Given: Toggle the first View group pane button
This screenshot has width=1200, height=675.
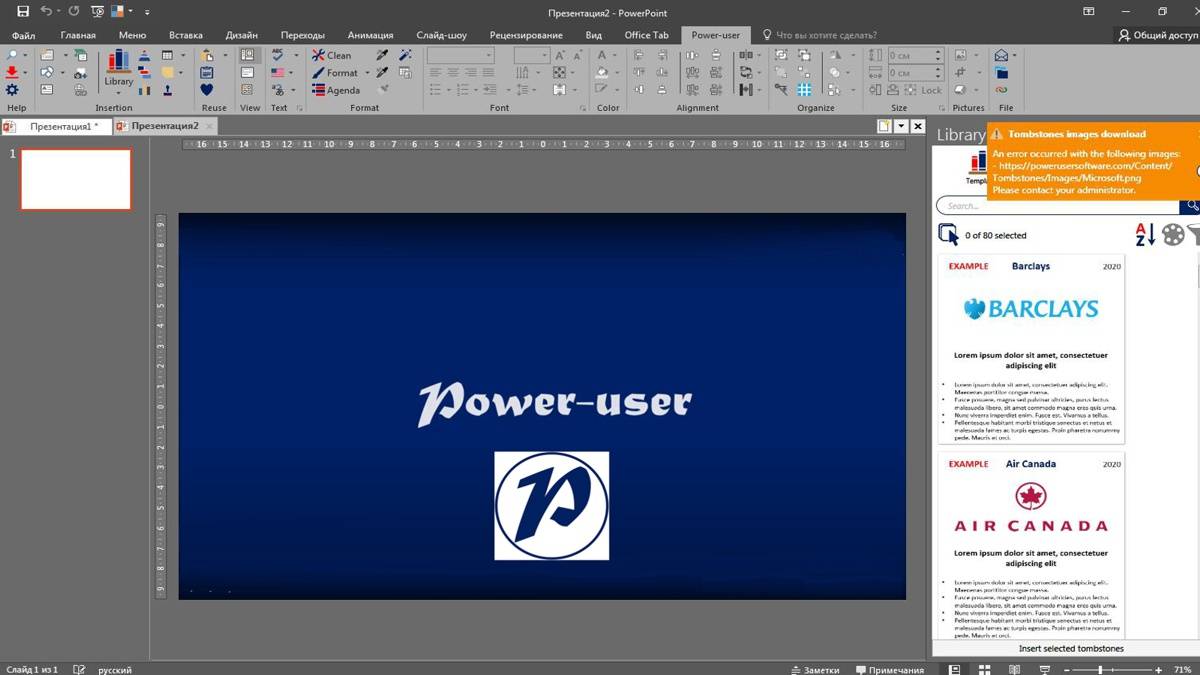Looking at the screenshot, I should click(248, 56).
